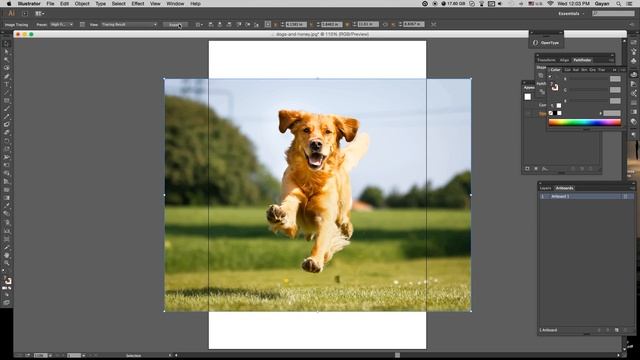Open the Image Trace panel icon
Screen dimensions: 640x360
[x=82, y=24]
